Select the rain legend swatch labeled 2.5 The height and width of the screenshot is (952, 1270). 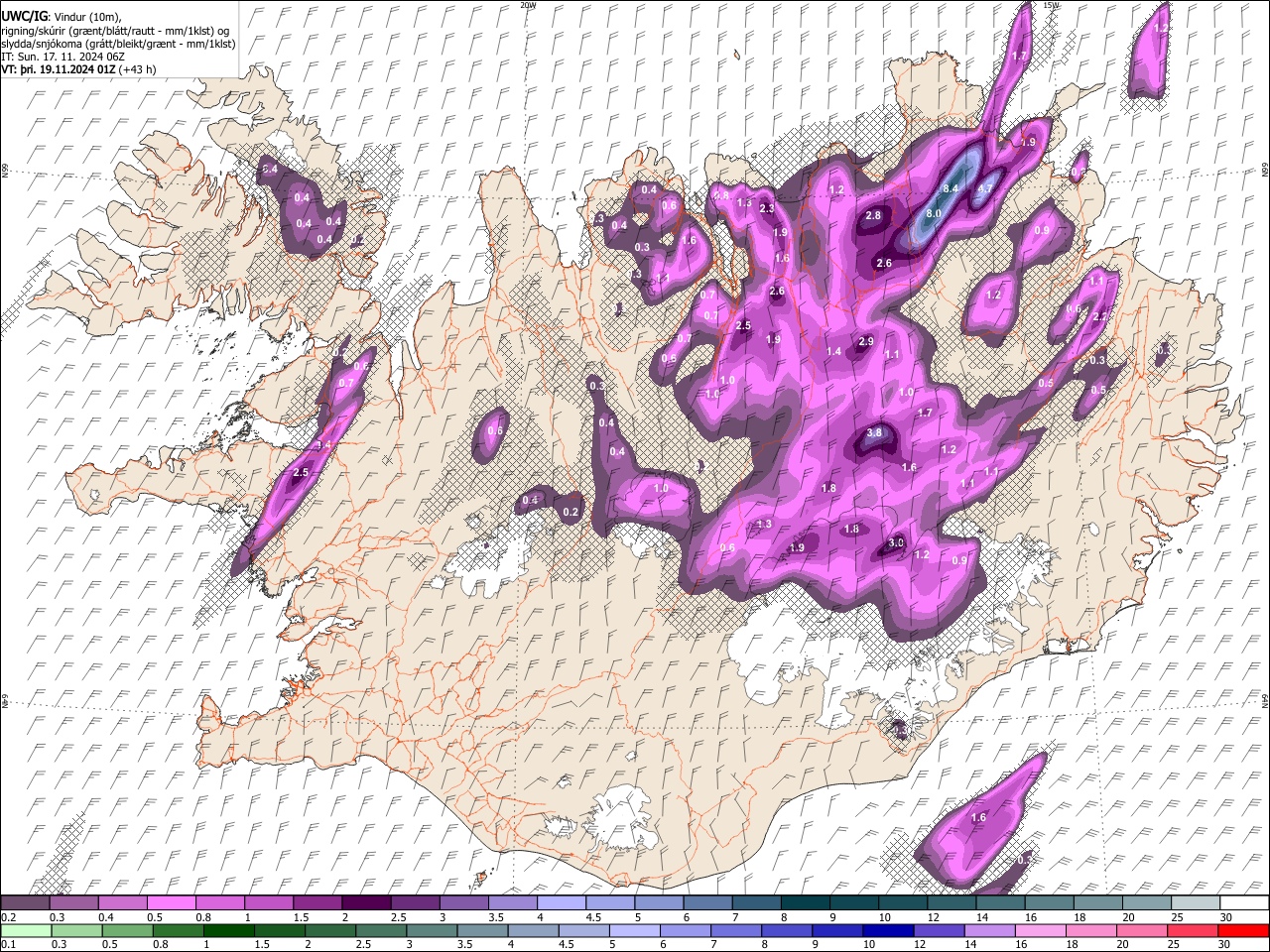tap(381, 930)
